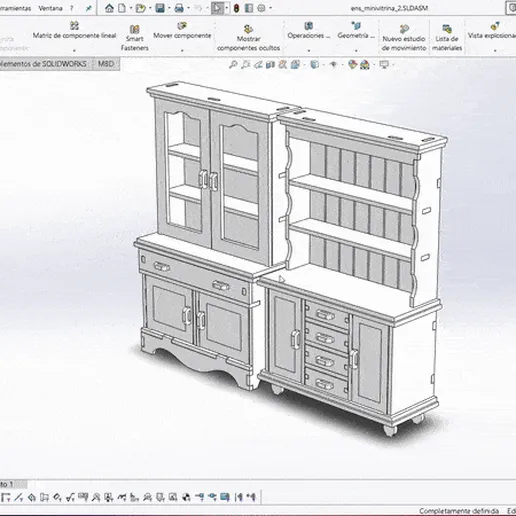The image size is (516, 516).
Task: Click the Home icon in top toolbar
Action: [x=109, y=8]
